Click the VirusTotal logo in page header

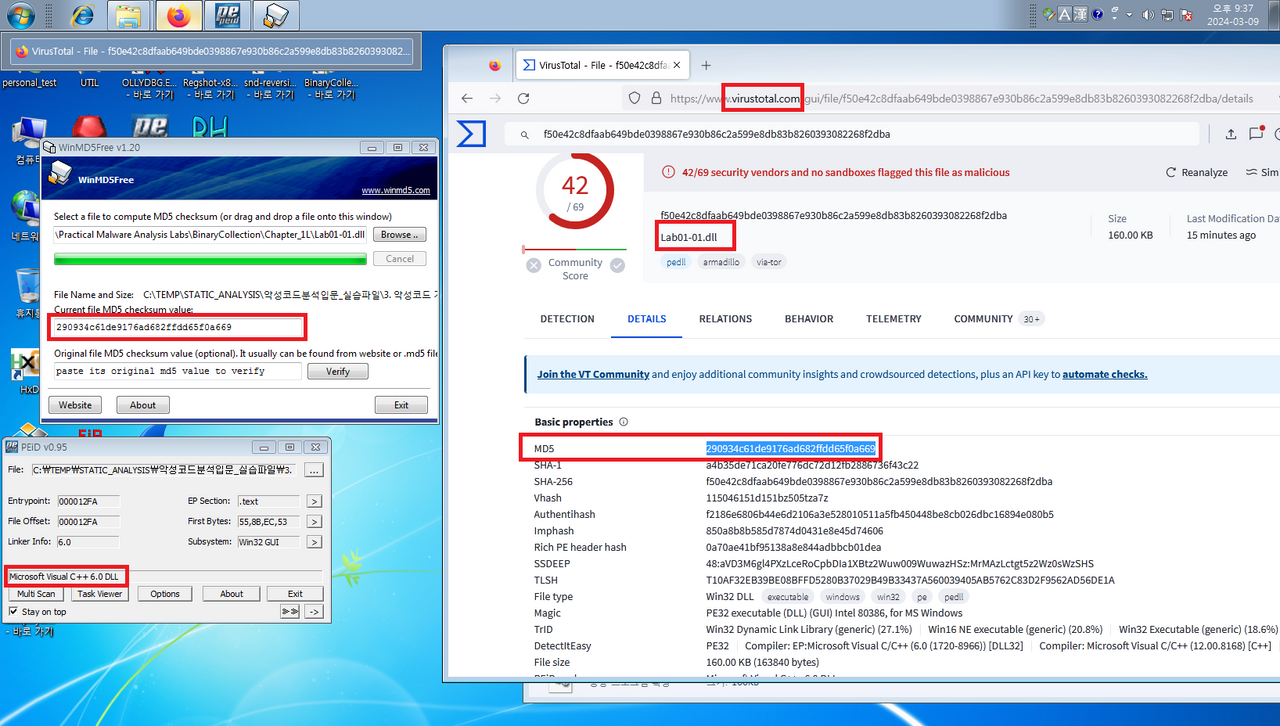[x=471, y=134]
